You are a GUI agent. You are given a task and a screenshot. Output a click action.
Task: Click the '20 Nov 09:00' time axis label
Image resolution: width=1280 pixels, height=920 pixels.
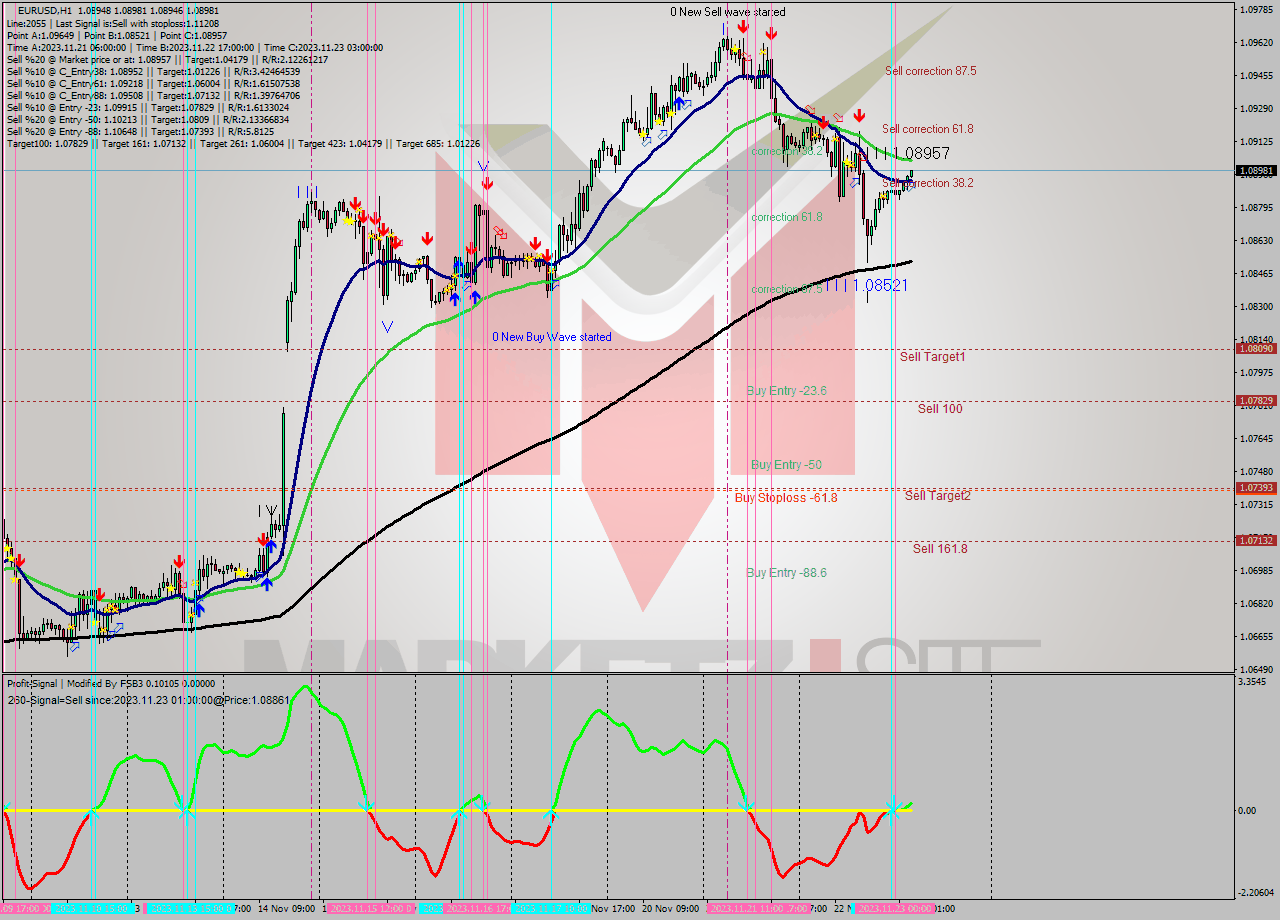point(670,908)
